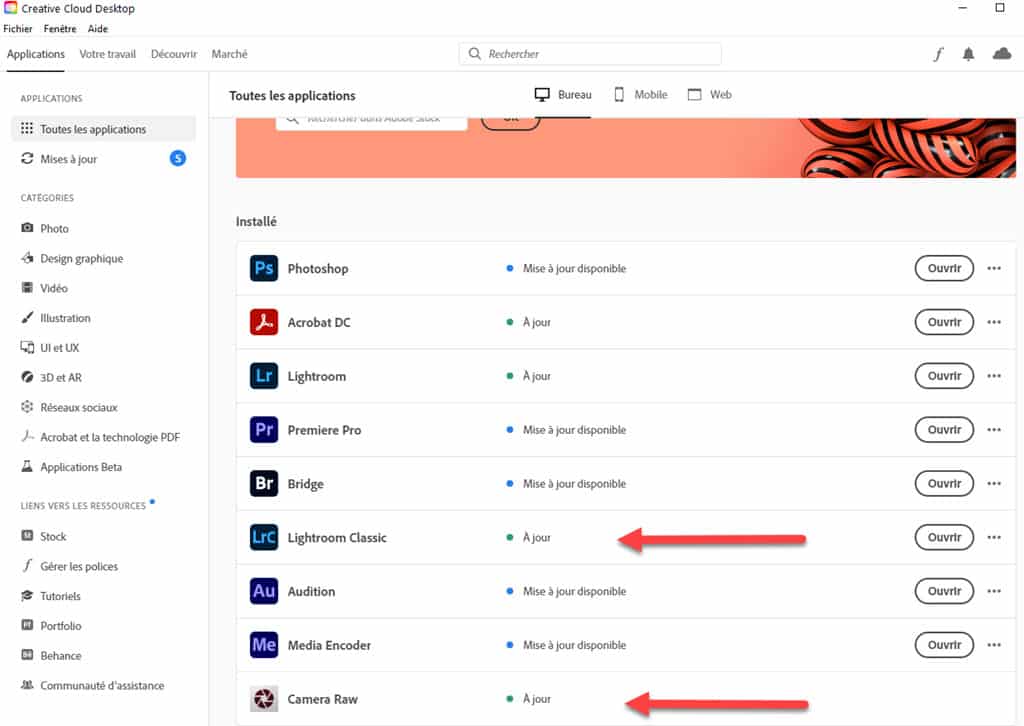1024x726 pixels.
Task: Click the Lightroom Classic app icon
Action: point(264,537)
